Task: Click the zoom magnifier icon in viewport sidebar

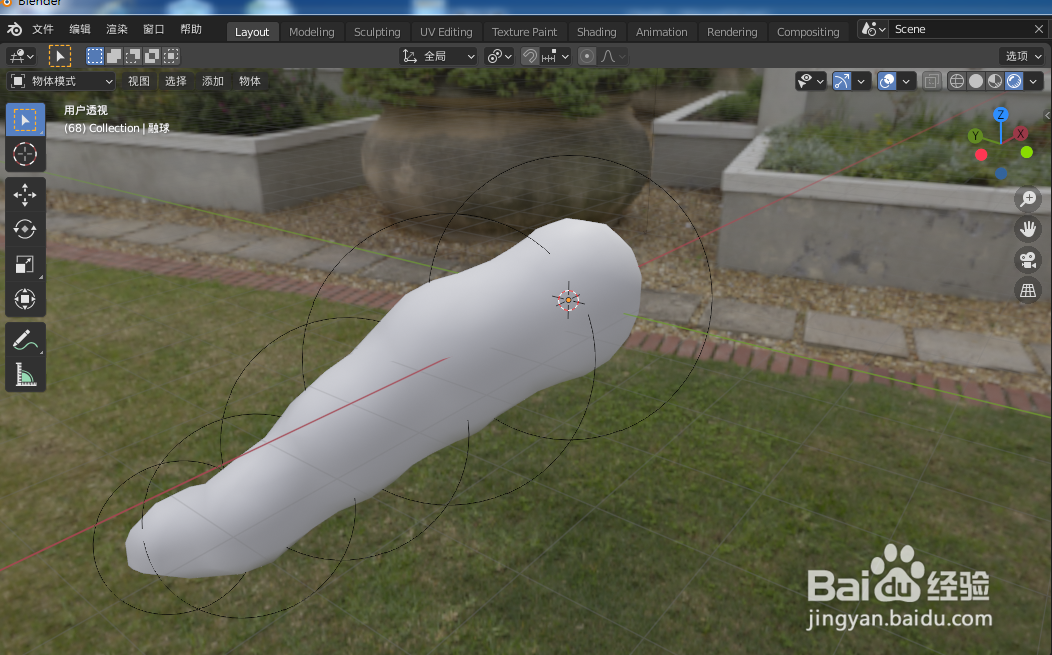Action: (x=1028, y=199)
